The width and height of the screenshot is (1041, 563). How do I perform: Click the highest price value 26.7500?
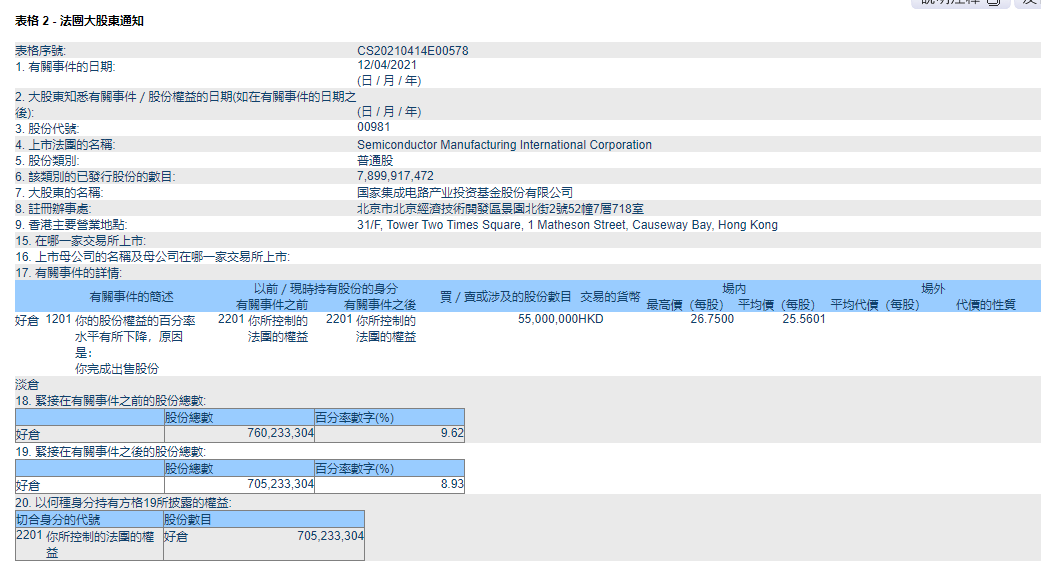[712, 319]
